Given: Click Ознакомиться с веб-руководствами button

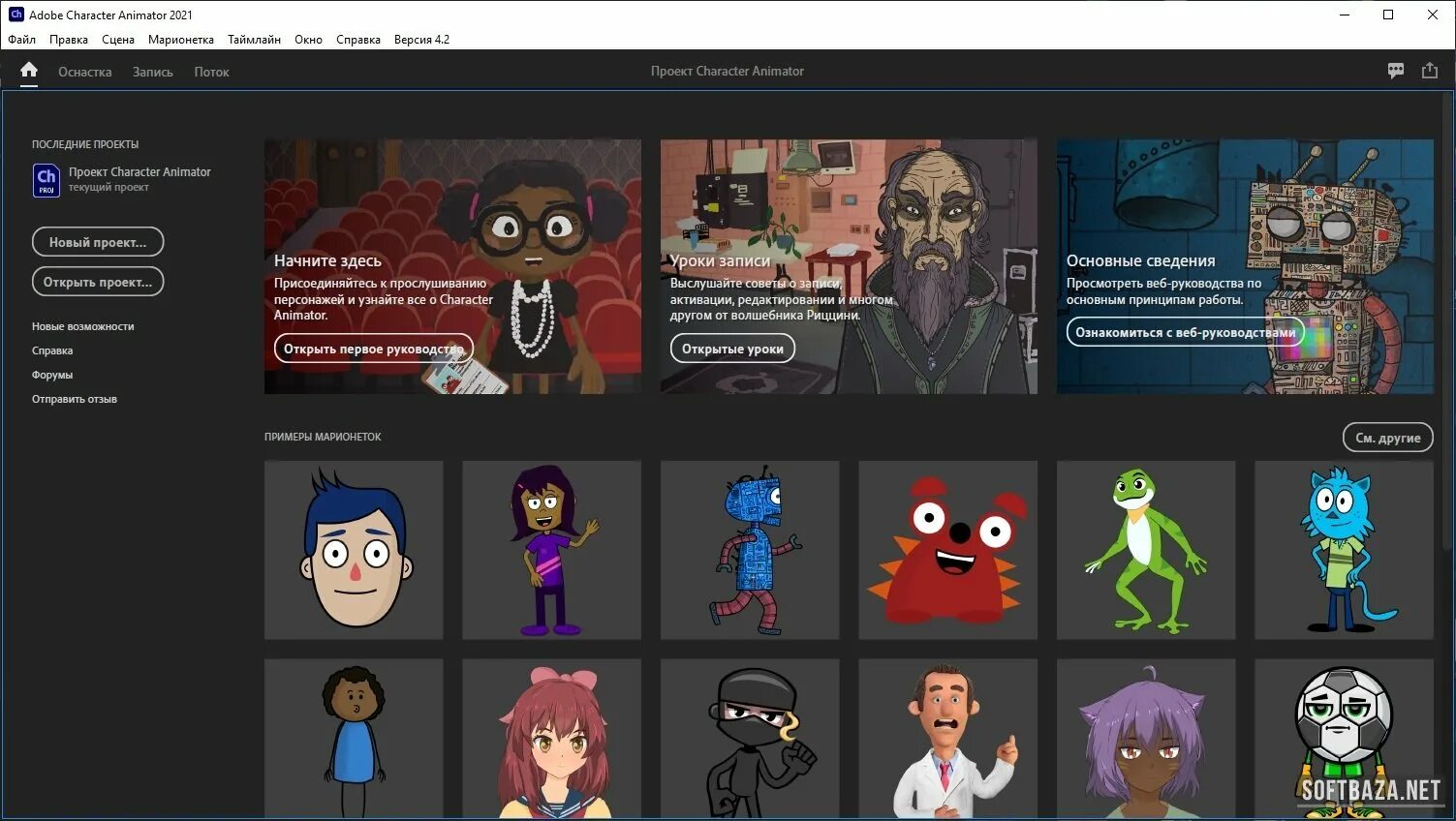Looking at the screenshot, I should click(1185, 332).
